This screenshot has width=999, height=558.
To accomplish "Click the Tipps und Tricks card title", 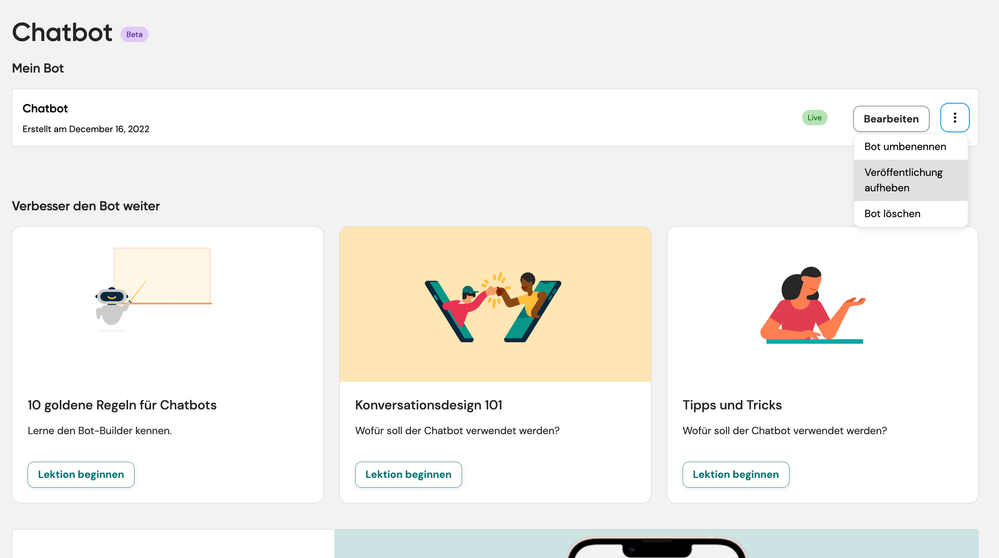I will point(732,405).
